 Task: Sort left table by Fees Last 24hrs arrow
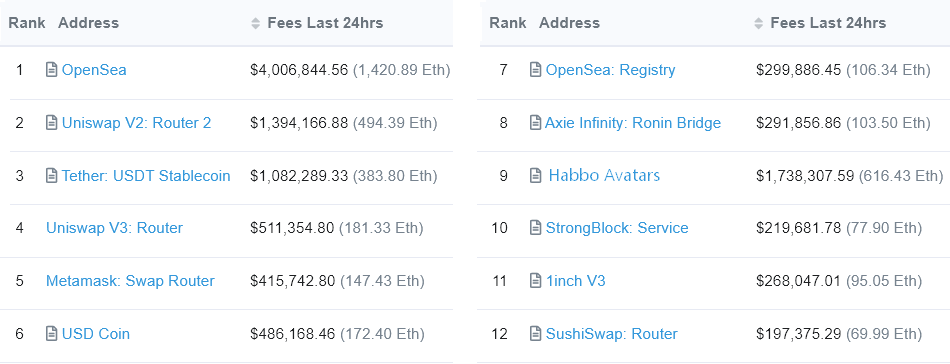click(x=255, y=24)
